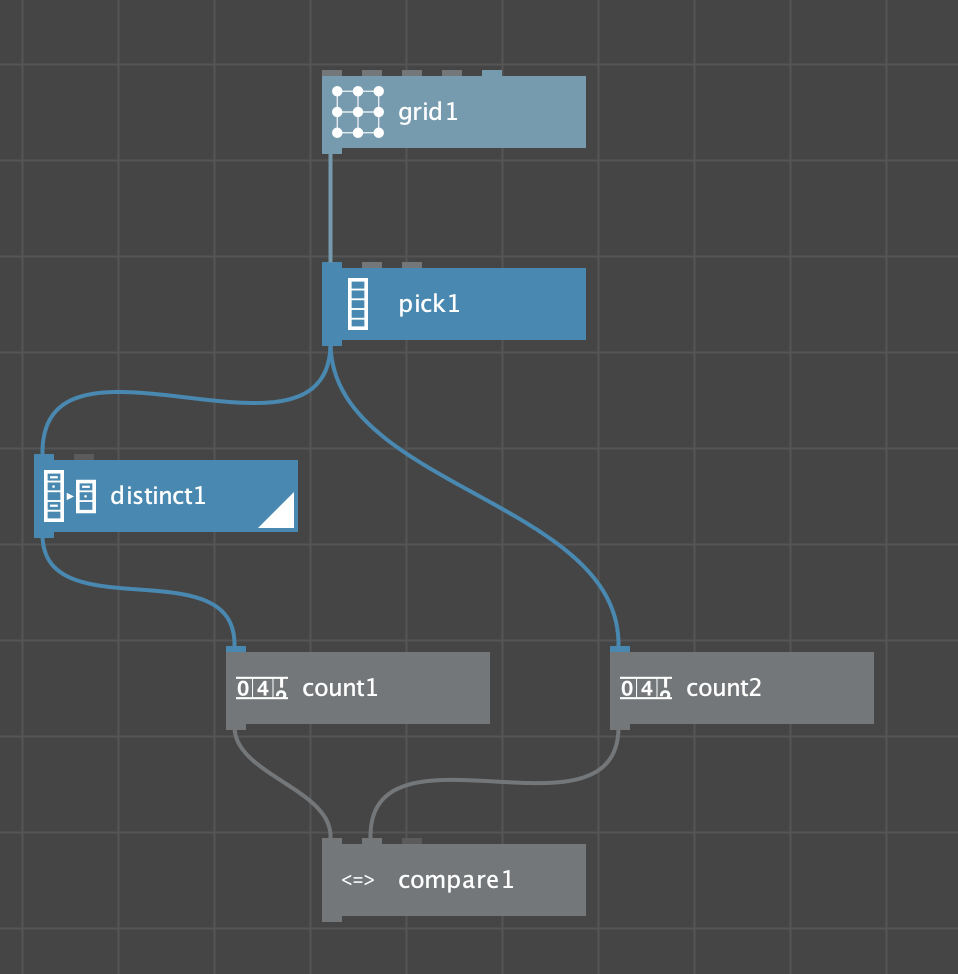Click the connected first input port on pick1
Image resolution: width=958 pixels, height=974 pixels.
[x=332, y=265]
